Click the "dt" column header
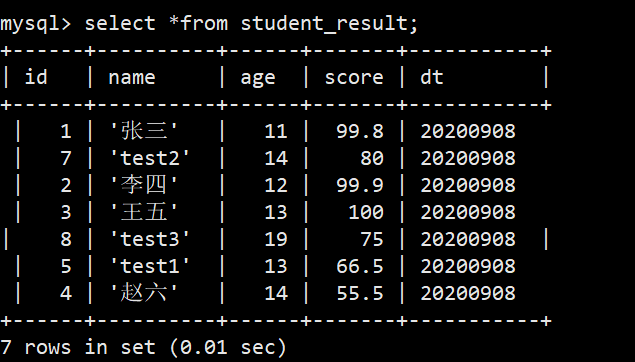This screenshot has width=635, height=362. coord(432,77)
